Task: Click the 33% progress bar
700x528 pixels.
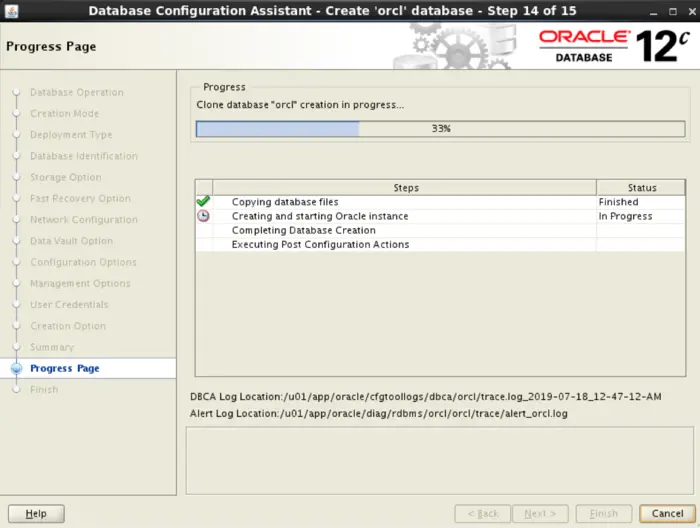Action: (440, 129)
